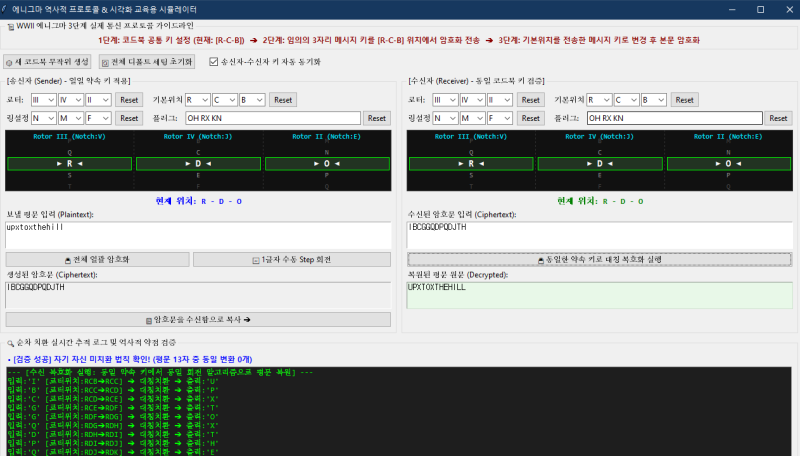Reset the receiver rotor selection

point(531,100)
